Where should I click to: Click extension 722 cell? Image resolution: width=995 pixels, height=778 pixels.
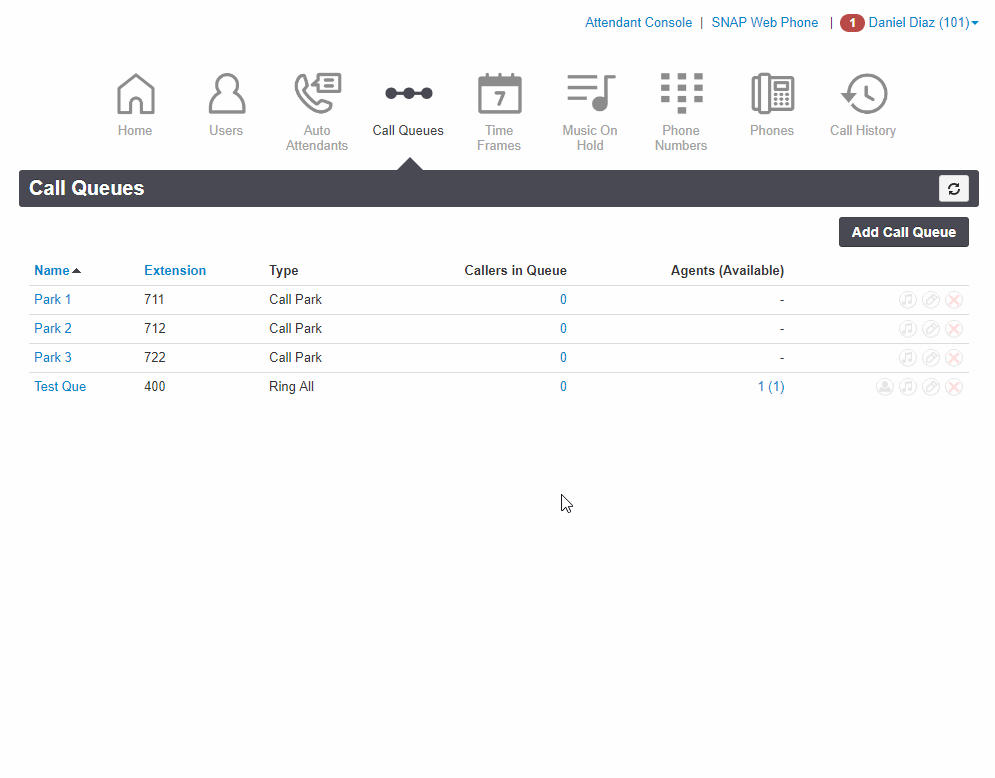pyautogui.click(x=155, y=358)
